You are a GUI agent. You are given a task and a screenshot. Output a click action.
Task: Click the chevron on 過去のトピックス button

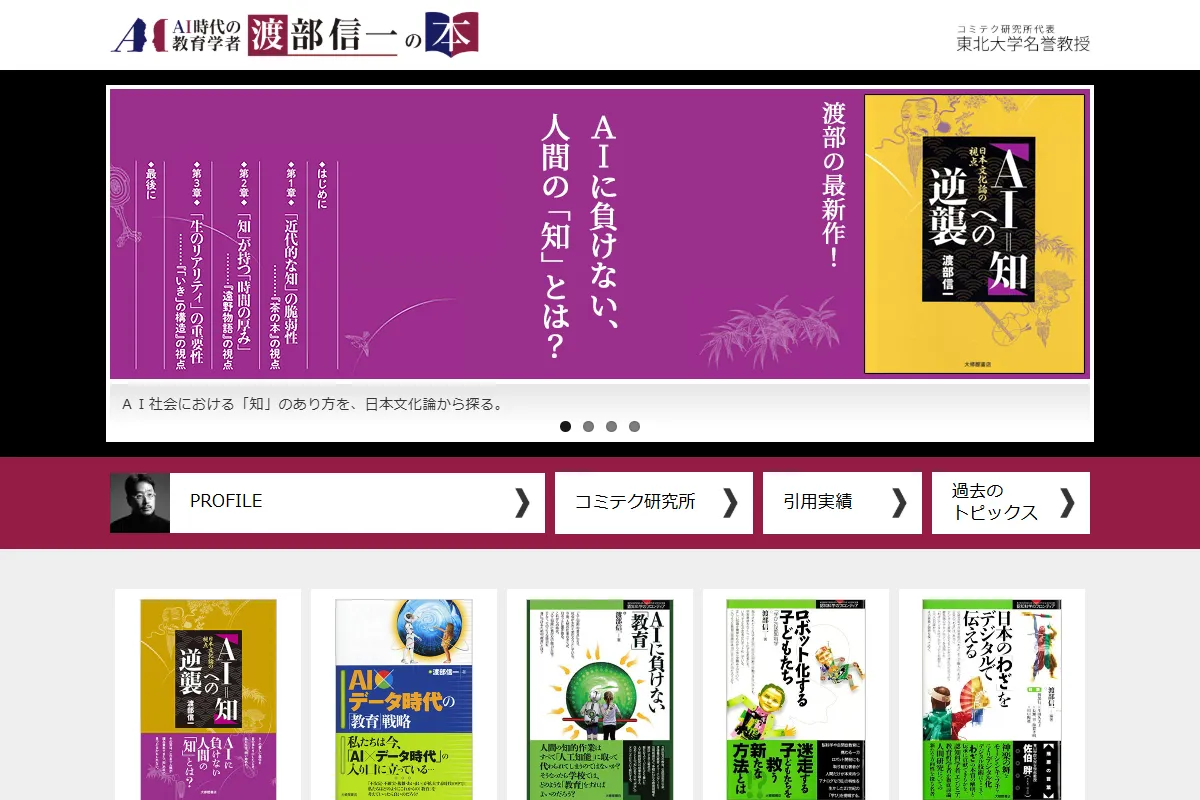[x=1066, y=503]
